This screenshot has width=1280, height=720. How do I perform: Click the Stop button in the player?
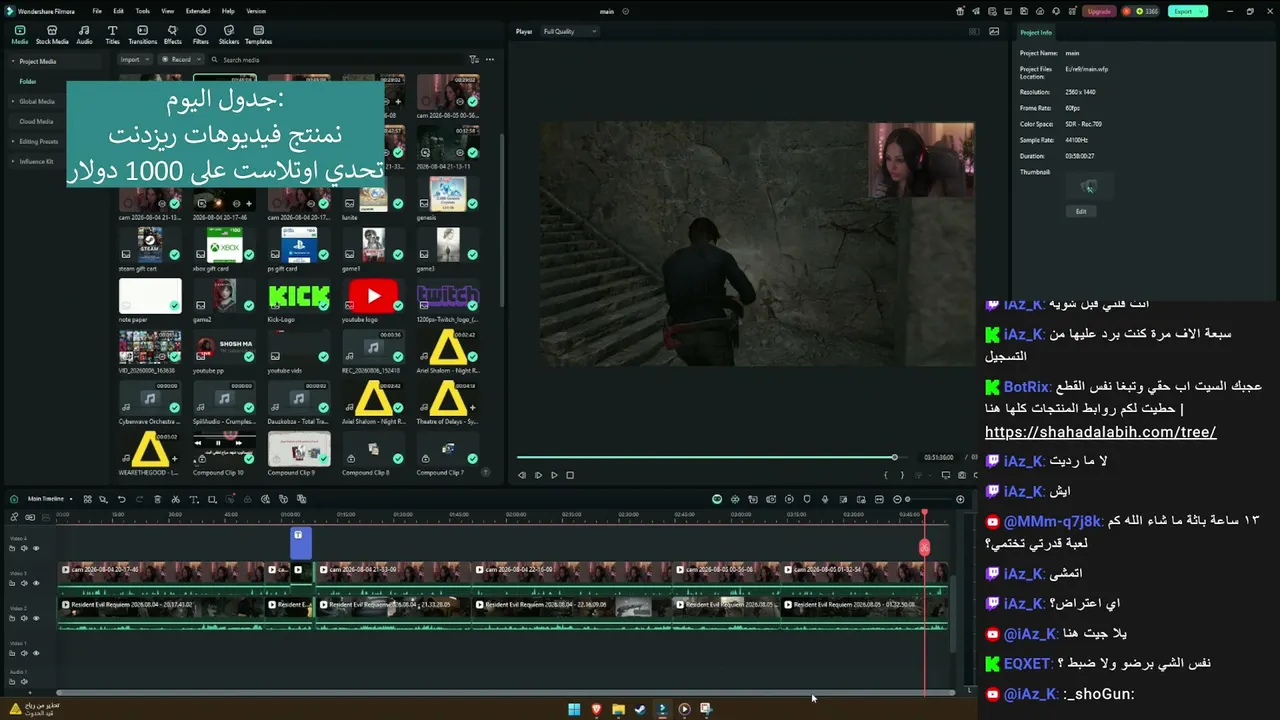coord(570,475)
